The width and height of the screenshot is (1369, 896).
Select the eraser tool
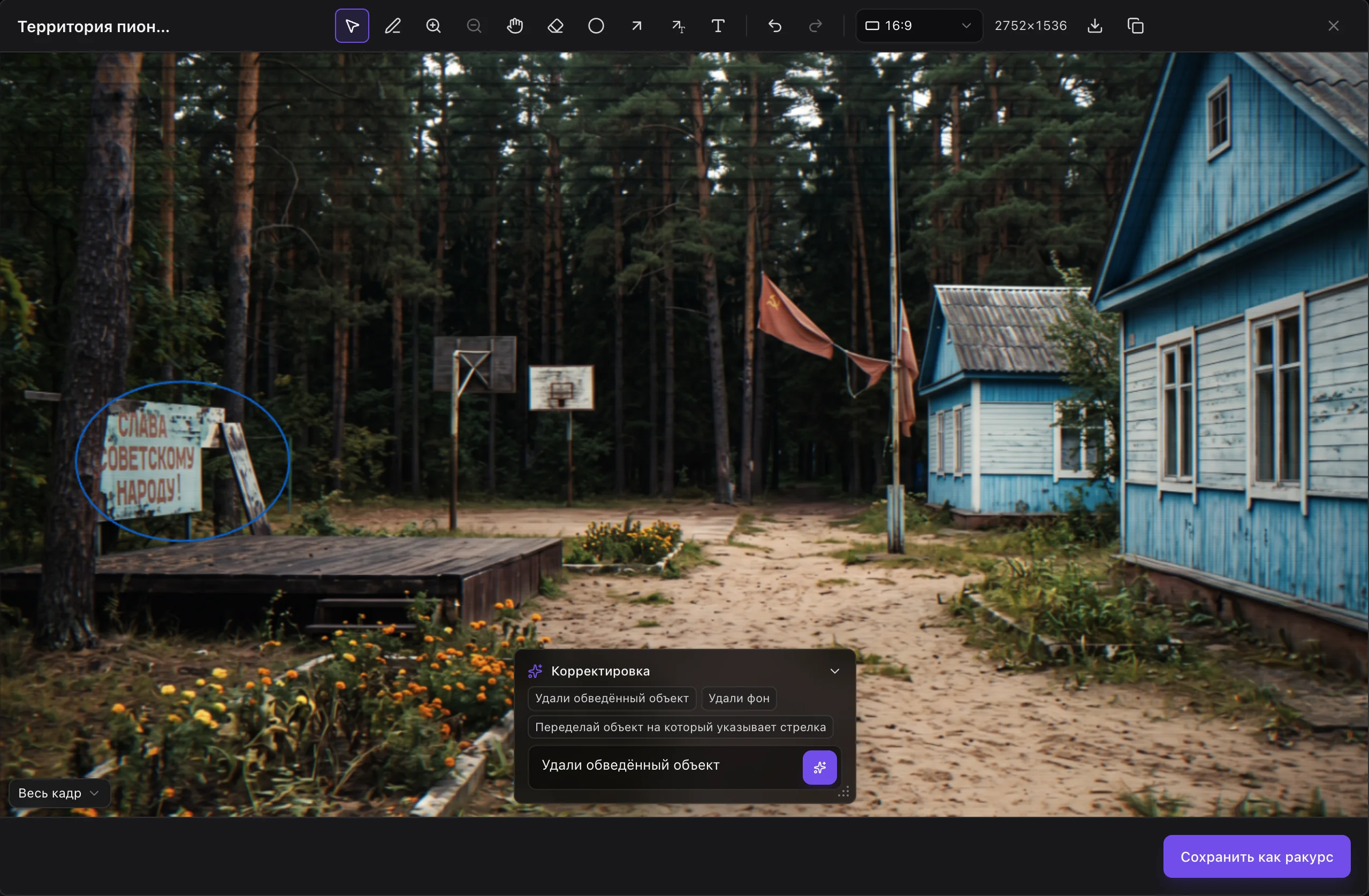point(556,26)
